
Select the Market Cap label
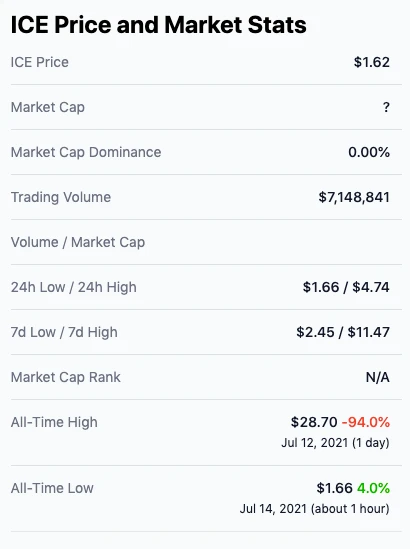coord(48,107)
